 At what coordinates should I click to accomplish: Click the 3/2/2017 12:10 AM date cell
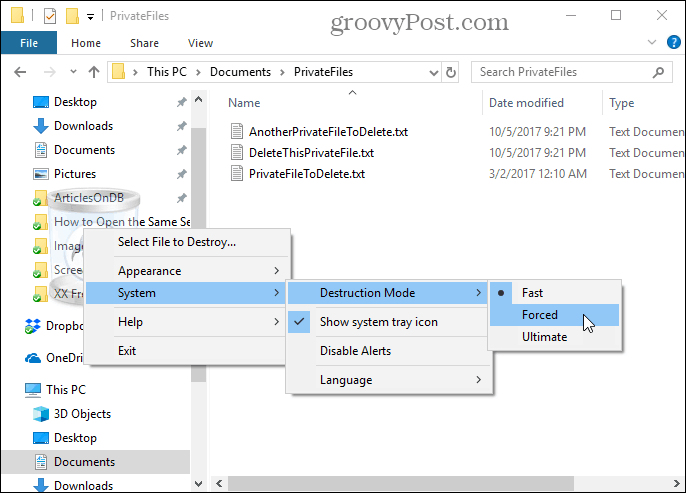pyautogui.click(x=538, y=174)
